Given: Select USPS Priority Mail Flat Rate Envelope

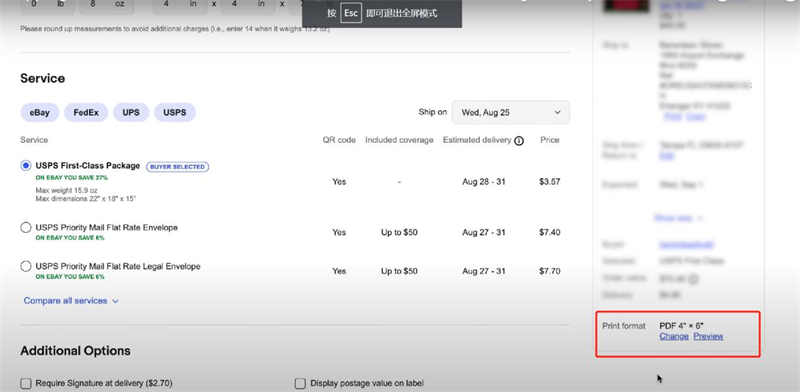Looking at the screenshot, I should (x=26, y=228).
